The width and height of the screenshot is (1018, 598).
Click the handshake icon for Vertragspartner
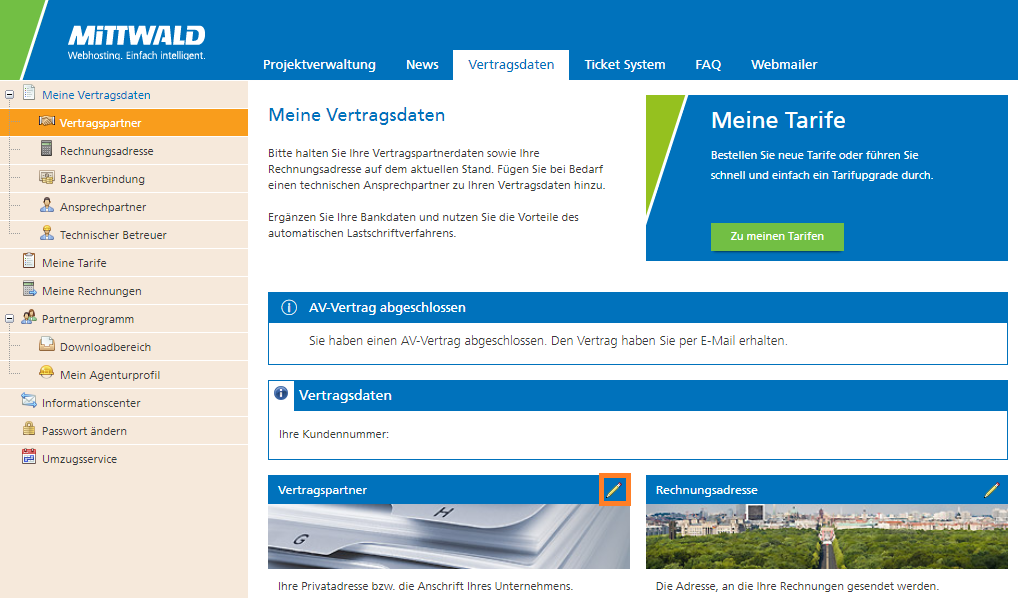(x=47, y=121)
